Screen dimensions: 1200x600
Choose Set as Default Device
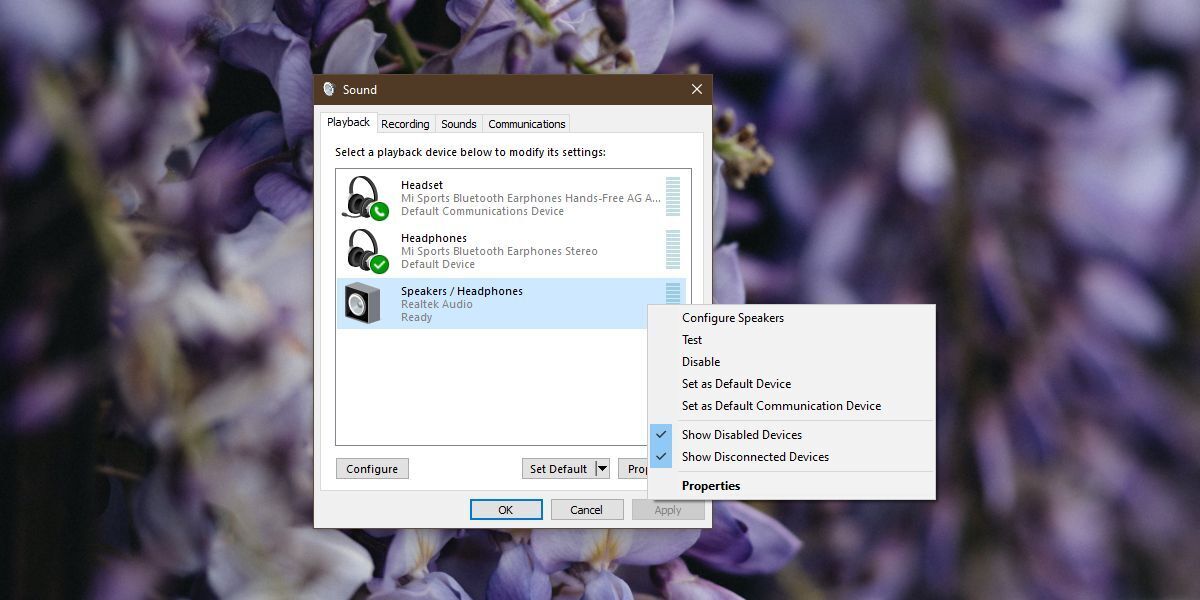coord(736,383)
